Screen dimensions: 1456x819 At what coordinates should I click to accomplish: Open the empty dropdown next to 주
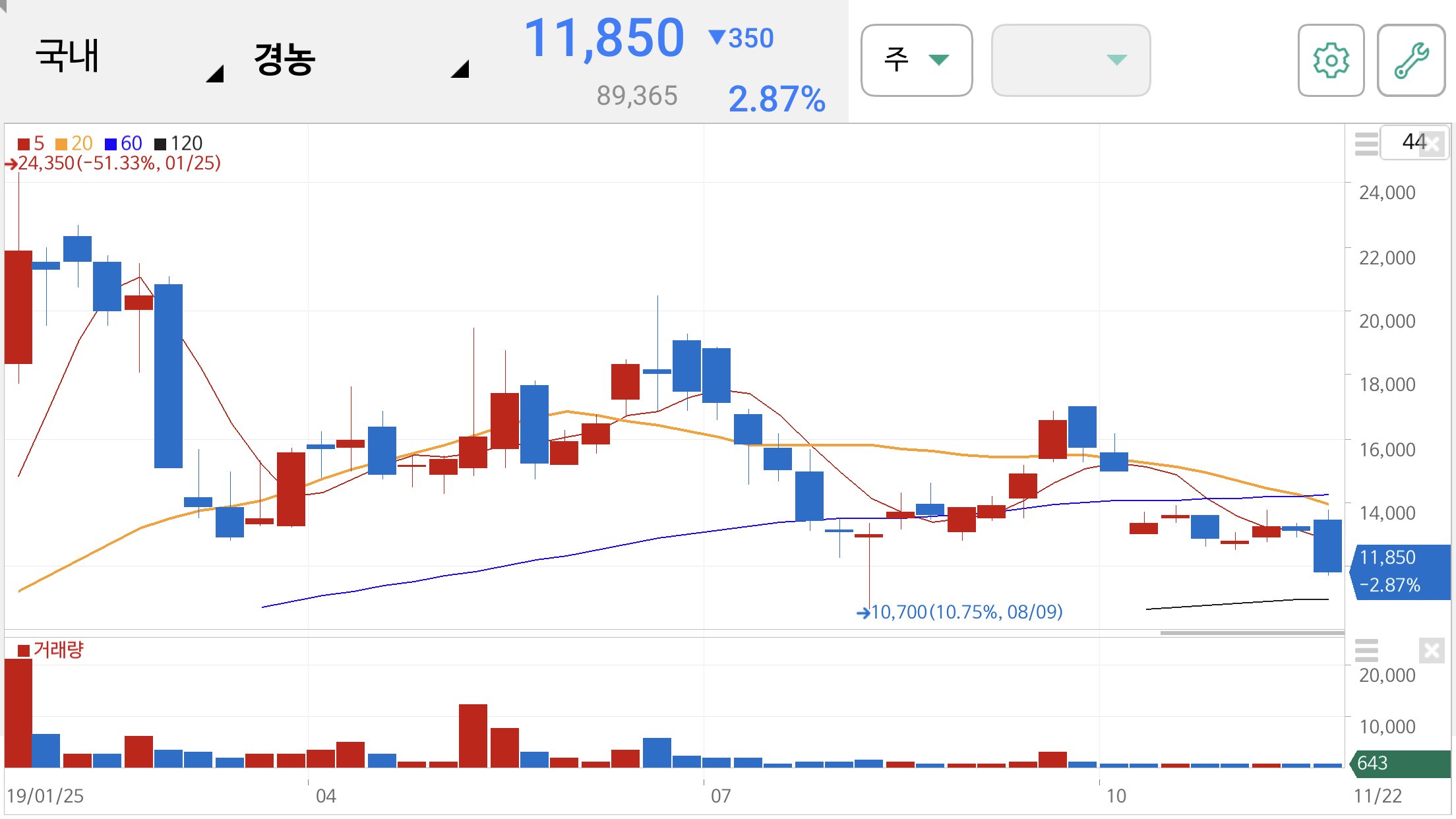pyautogui.click(x=1071, y=61)
